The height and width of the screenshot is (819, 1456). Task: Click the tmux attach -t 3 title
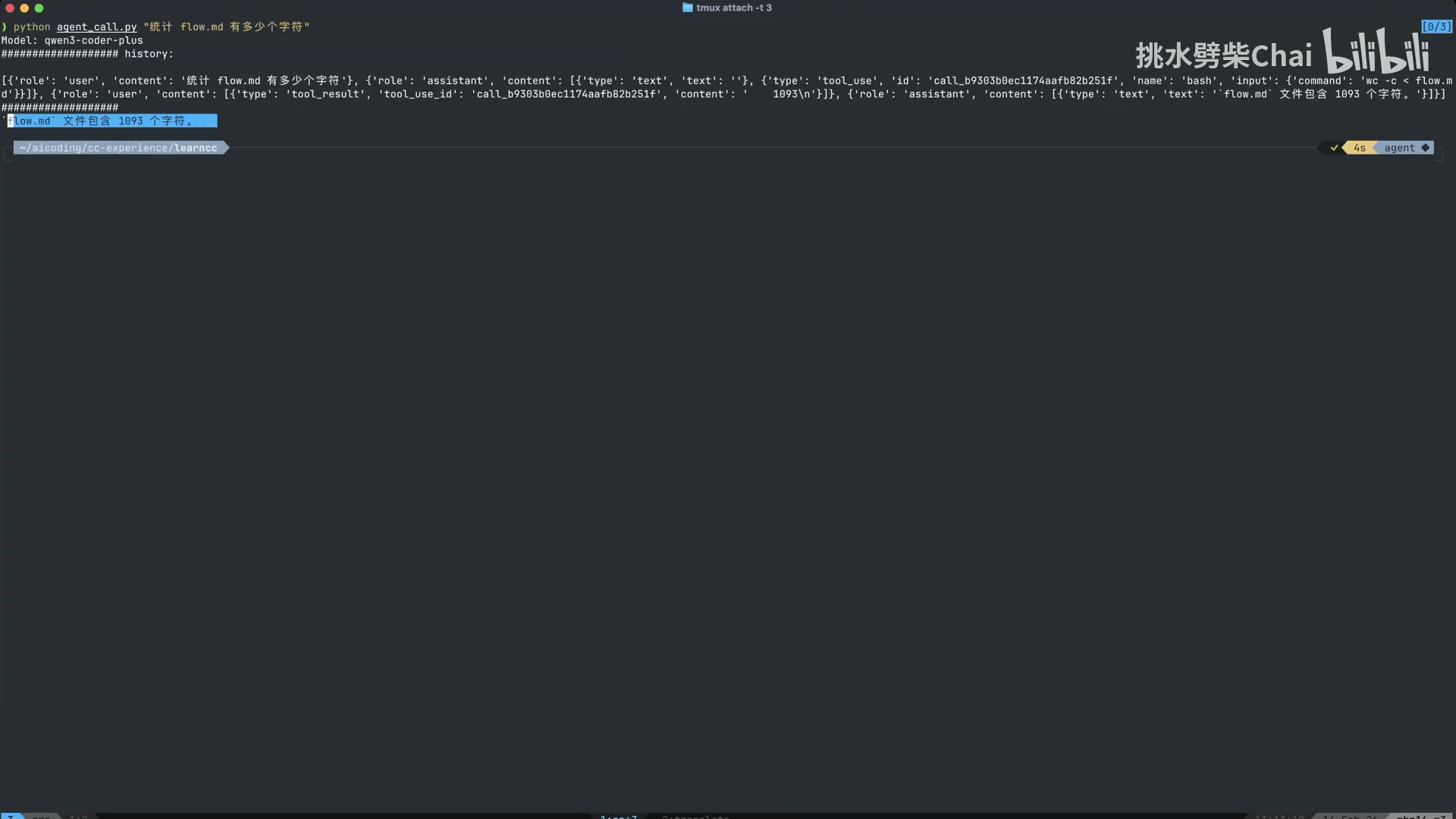(733, 8)
